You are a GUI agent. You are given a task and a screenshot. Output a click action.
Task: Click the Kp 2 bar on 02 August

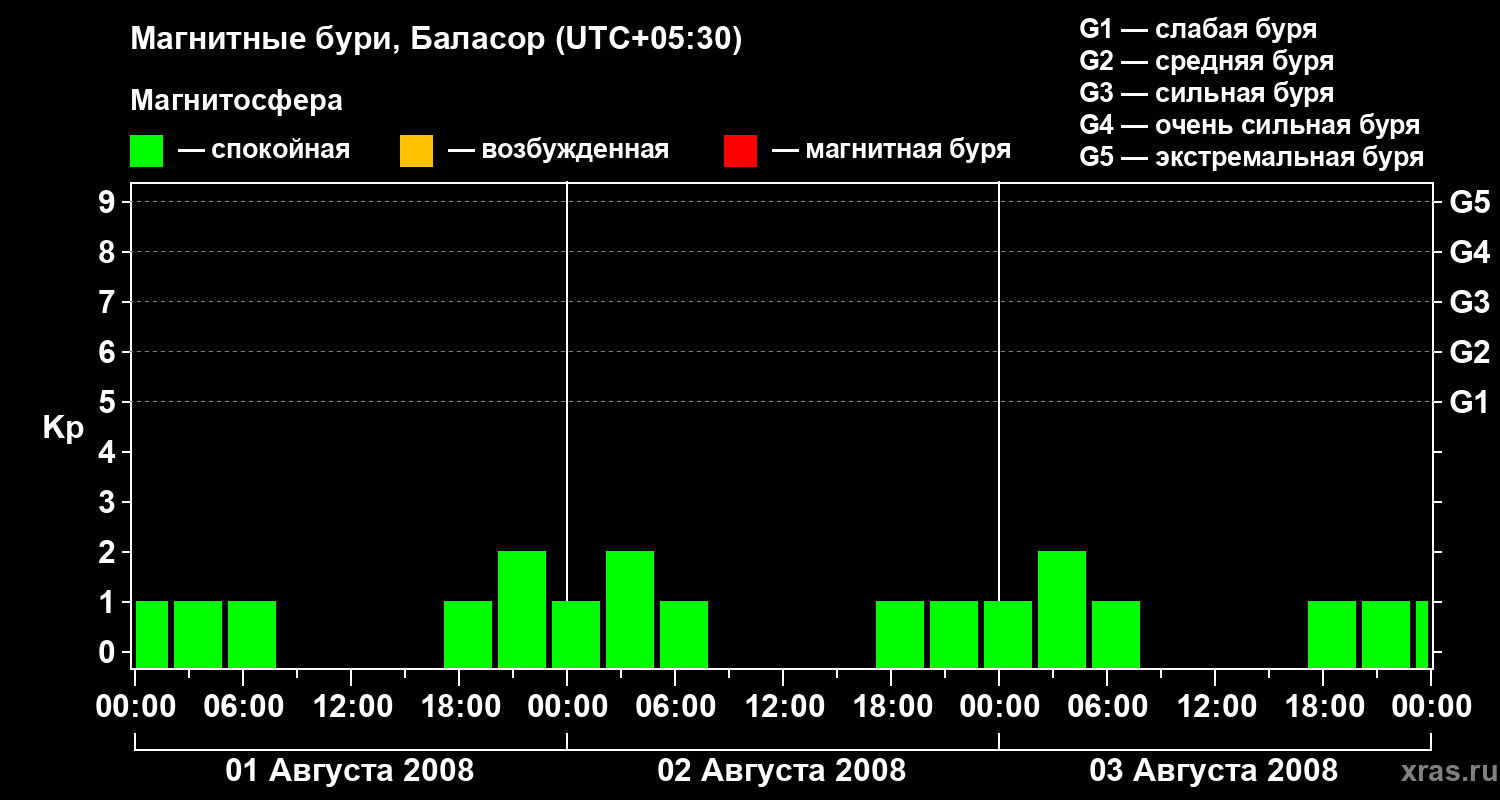pyautogui.click(x=630, y=609)
